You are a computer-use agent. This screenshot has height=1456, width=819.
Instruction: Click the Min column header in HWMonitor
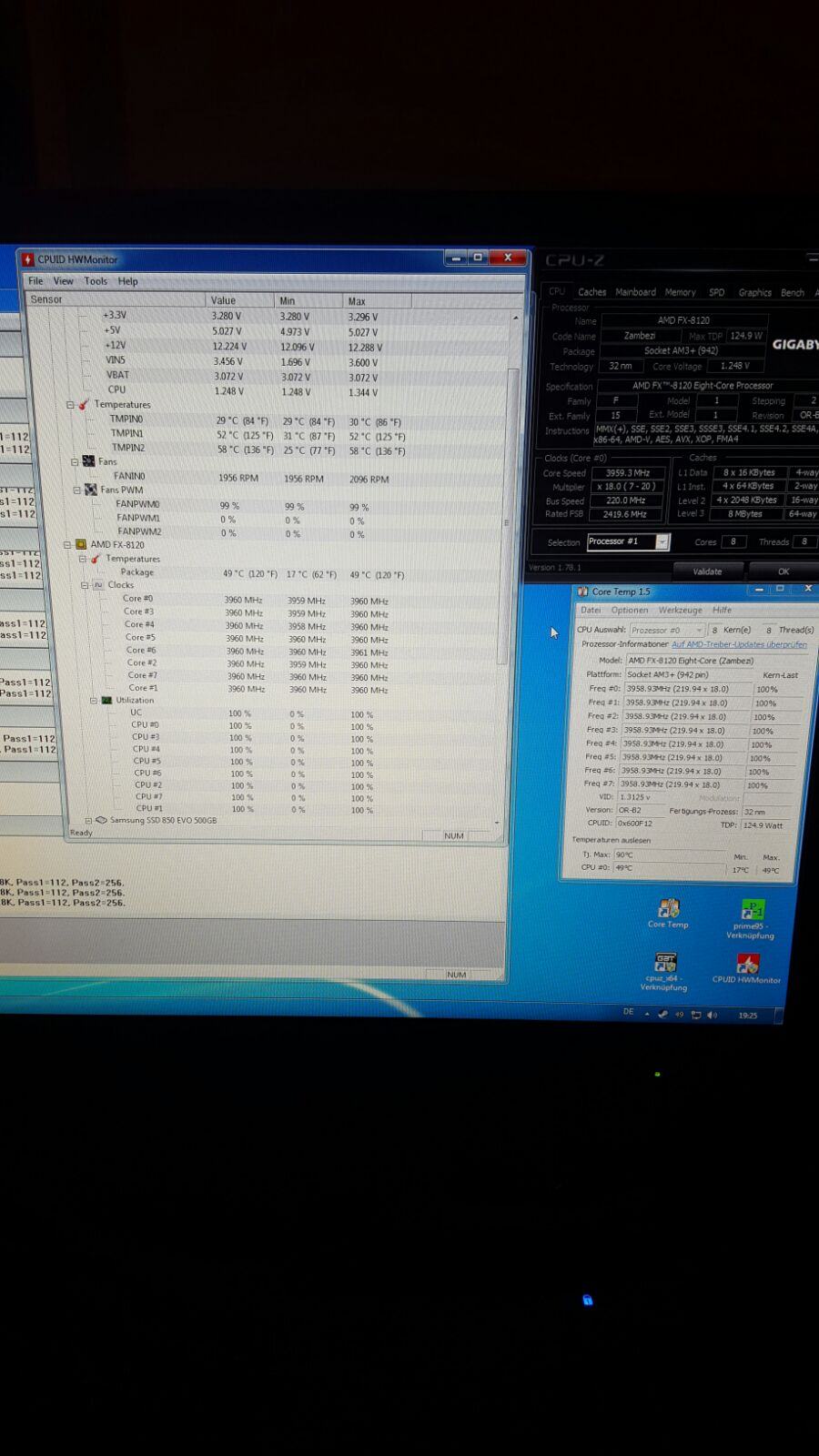pos(308,300)
